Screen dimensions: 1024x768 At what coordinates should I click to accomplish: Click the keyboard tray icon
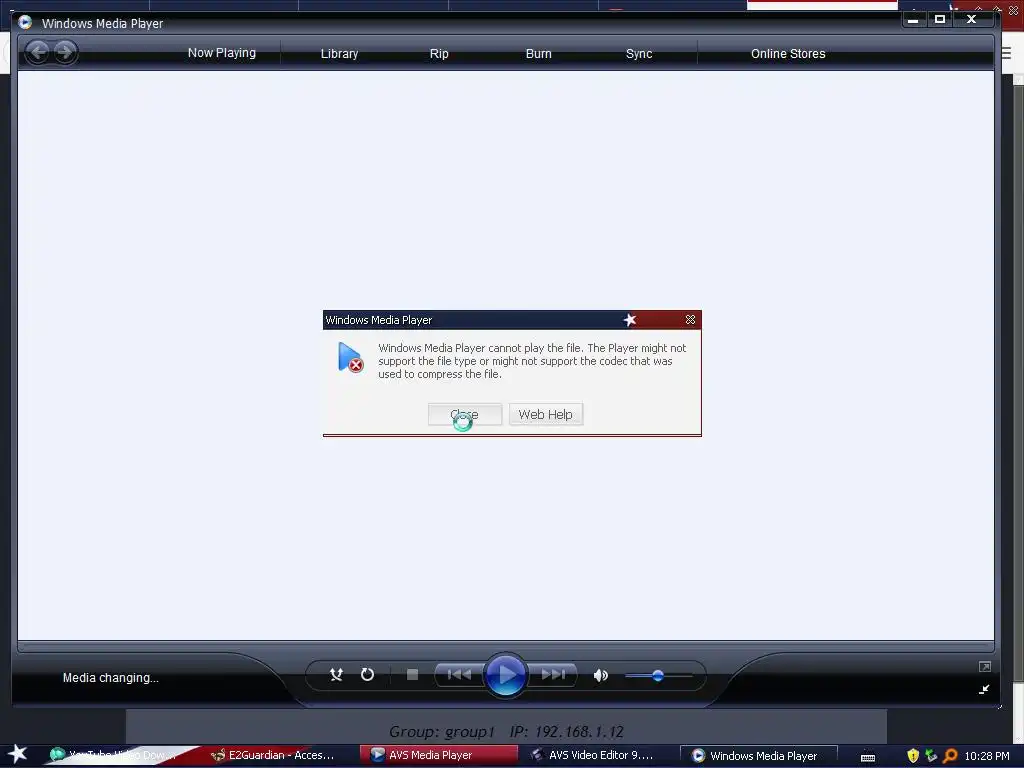pyautogui.click(x=868, y=757)
